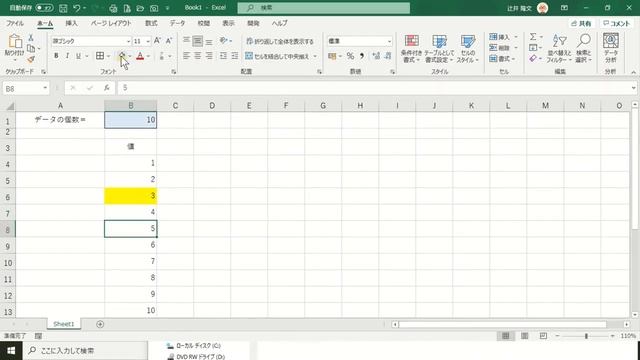The width and height of the screenshot is (640, 360).
Task: Apply percent style format
Action: point(350,56)
